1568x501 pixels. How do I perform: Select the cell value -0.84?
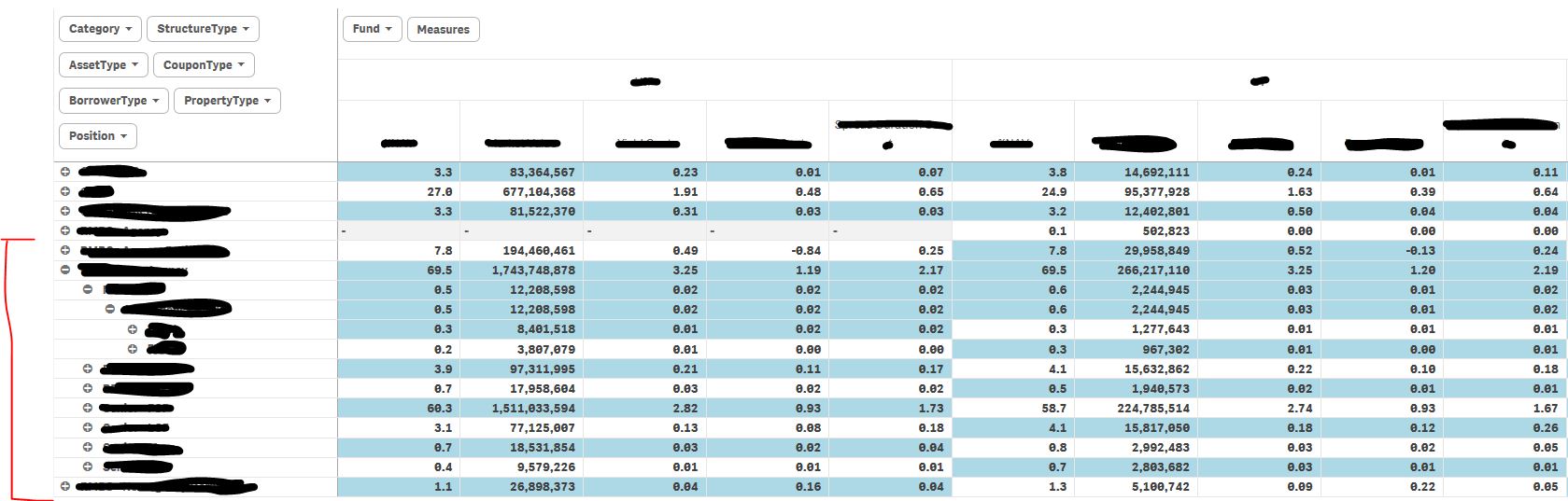[767, 251]
